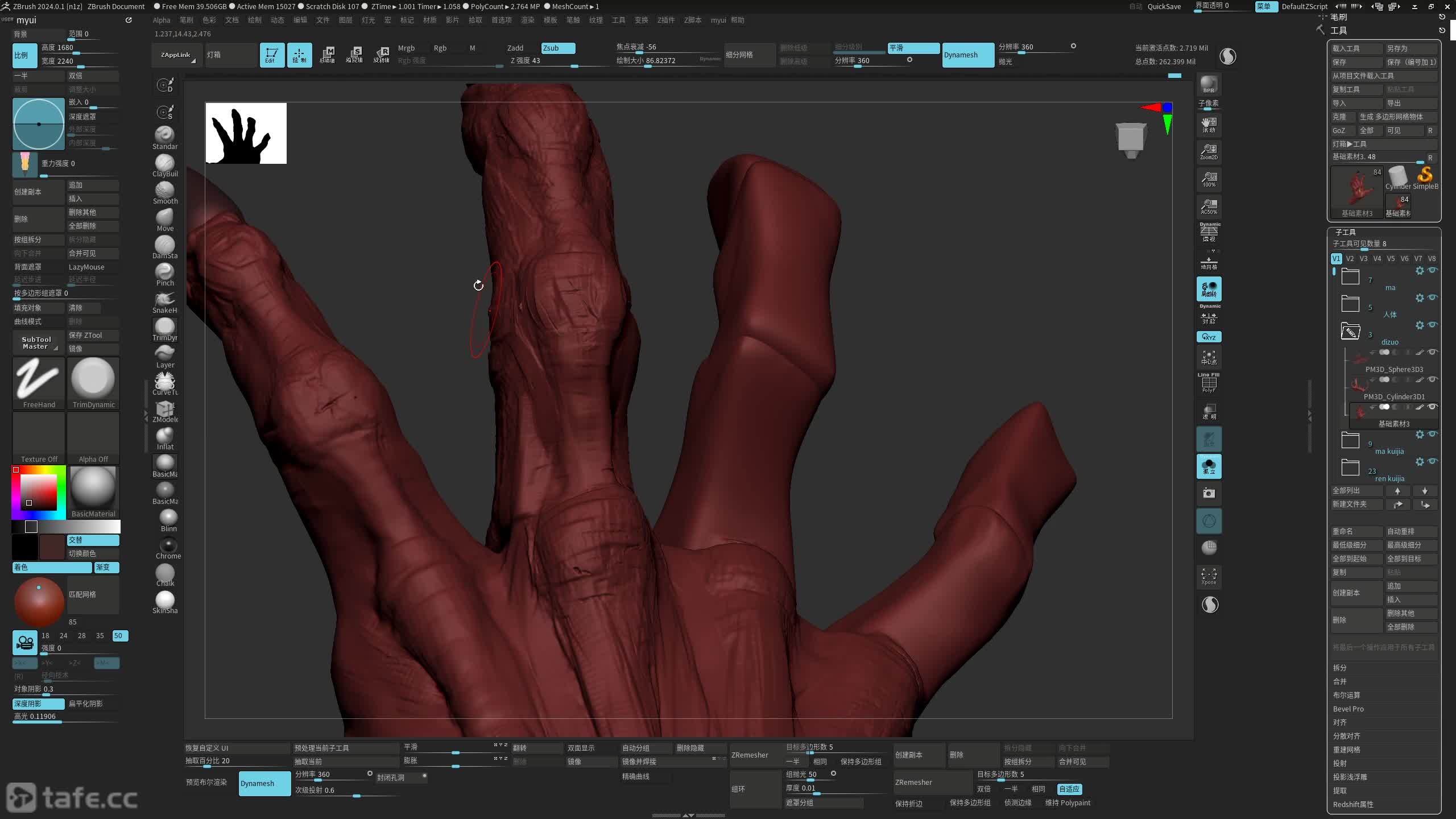
Task: Hide the dizuo folder via eye icon
Action: [x=1433, y=325]
